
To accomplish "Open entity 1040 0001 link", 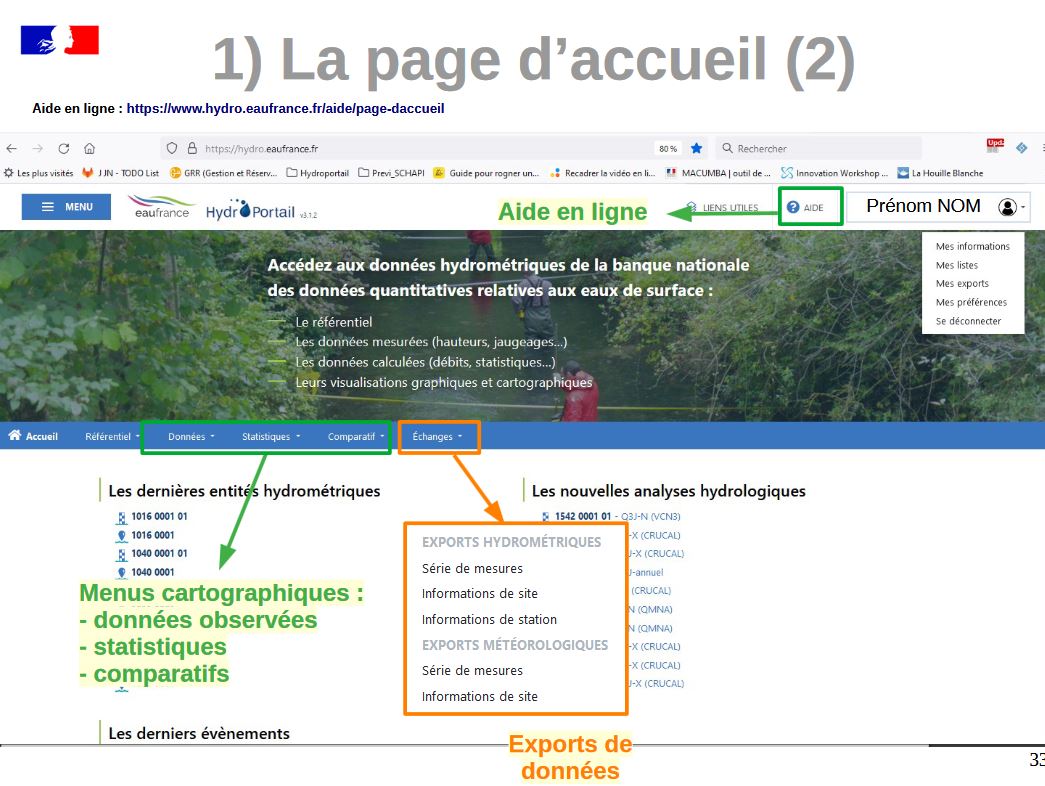I will click(x=153, y=572).
